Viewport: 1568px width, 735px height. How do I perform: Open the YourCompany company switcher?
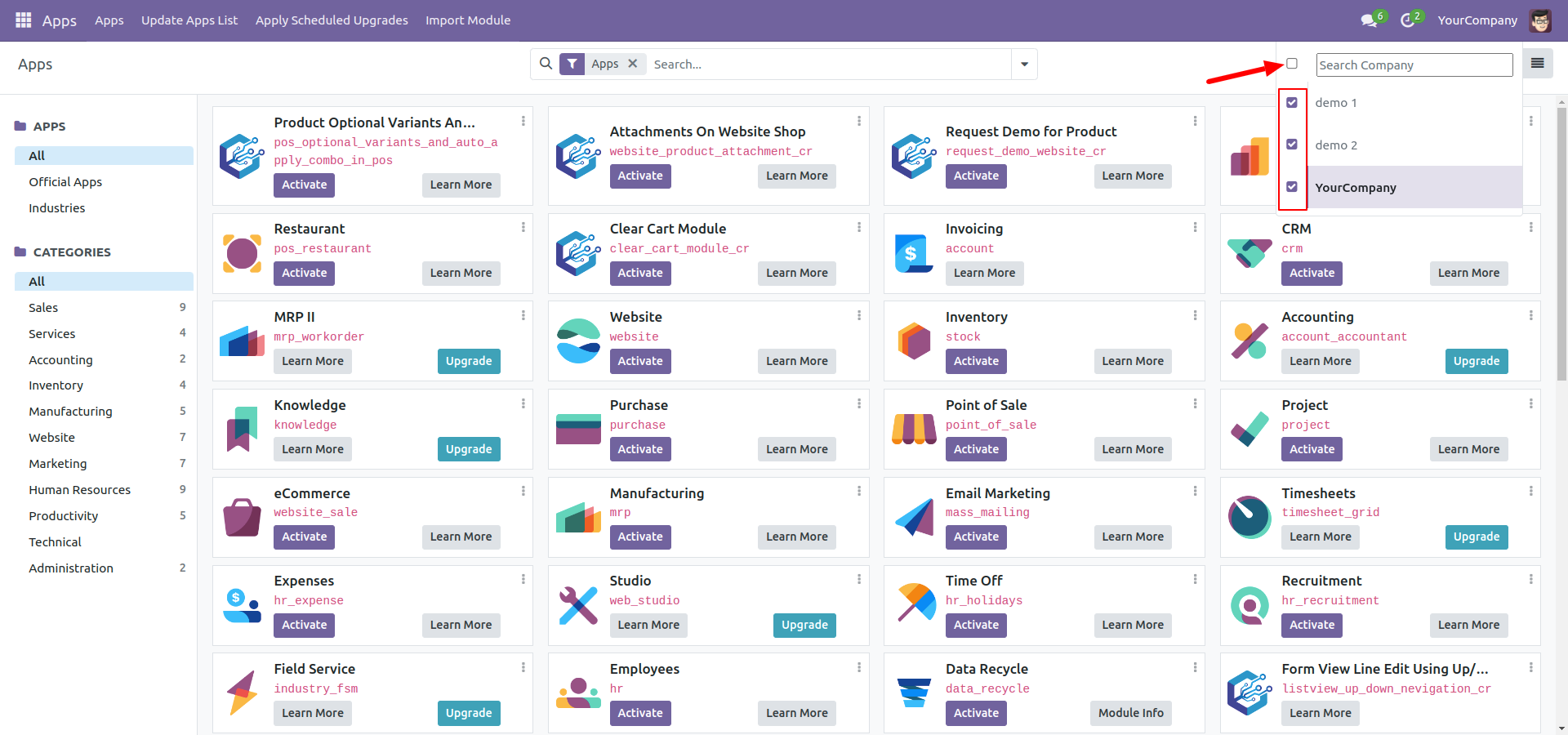[x=1477, y=20]
